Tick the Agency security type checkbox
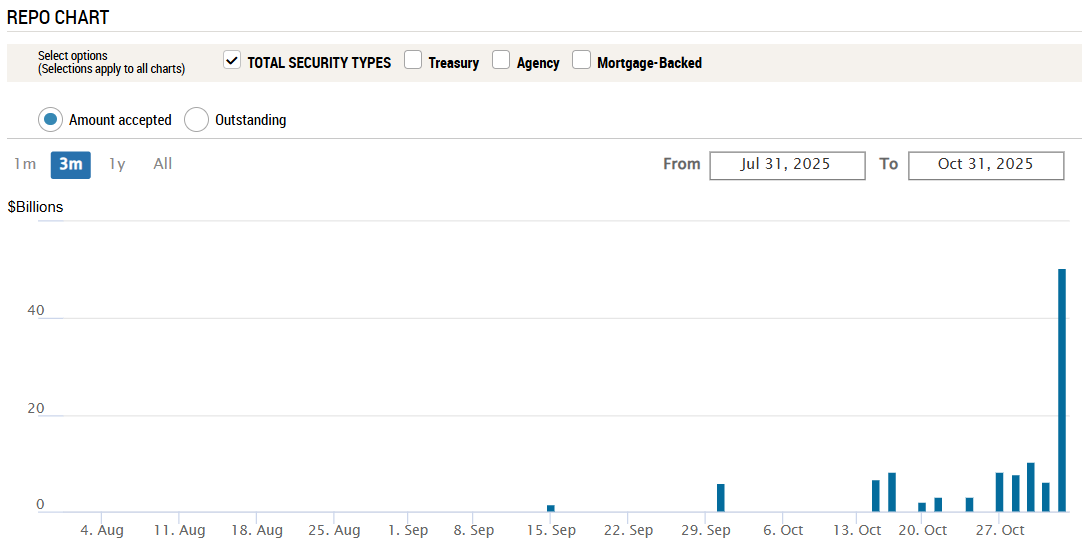This screenshot has height=550, width=1090. [501, 61]
